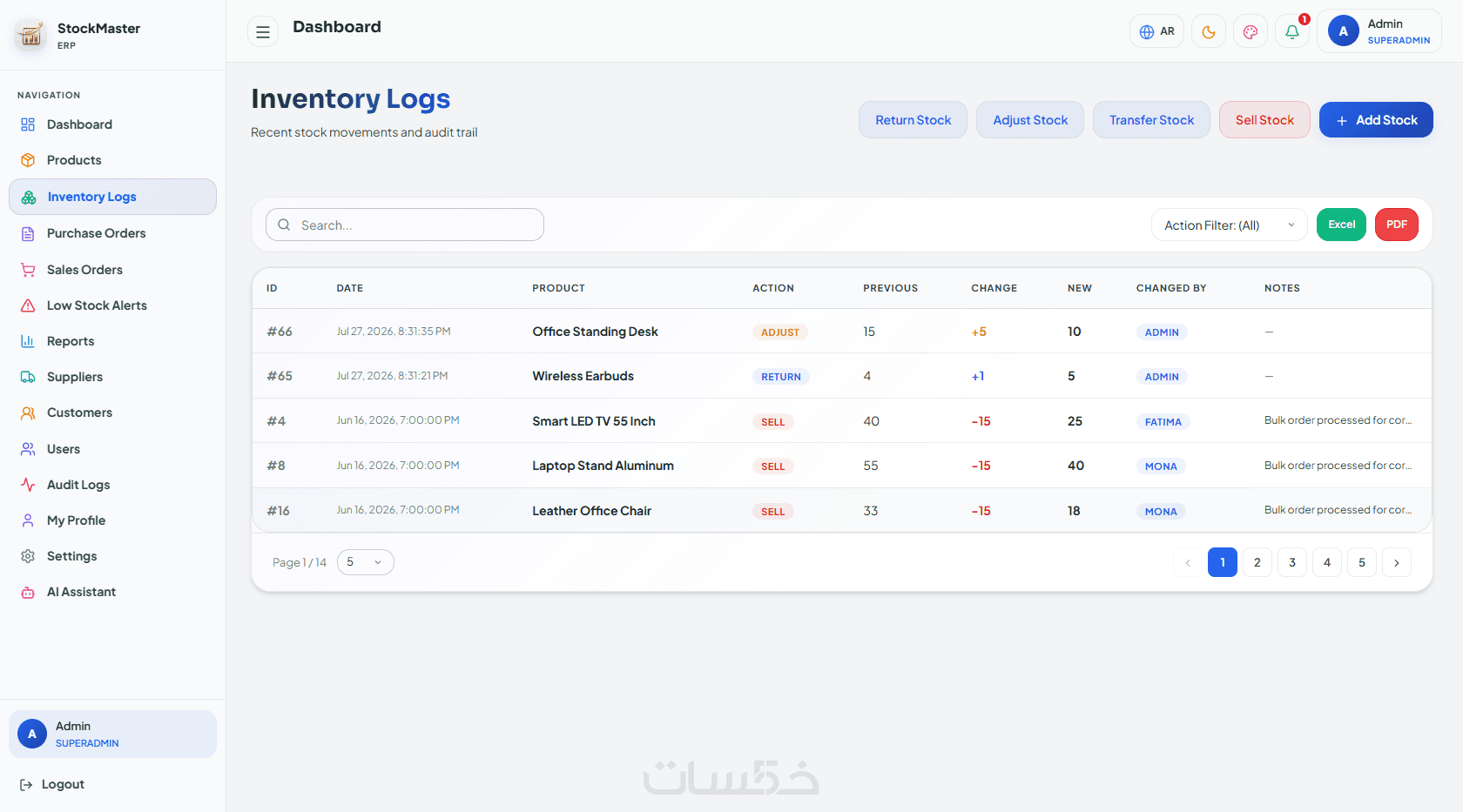Click the FATIMA changed-by badge
This screenshot has width=1463, height=812.
(1163, 422)
